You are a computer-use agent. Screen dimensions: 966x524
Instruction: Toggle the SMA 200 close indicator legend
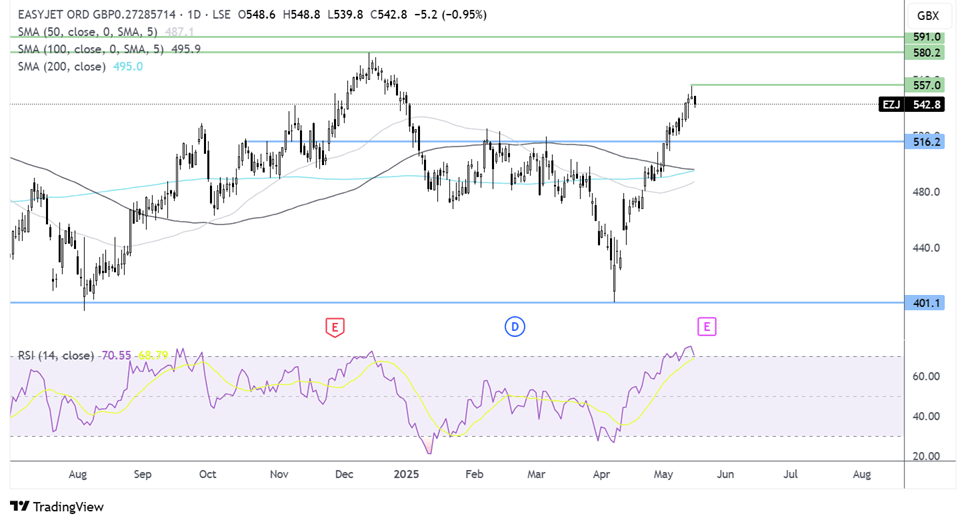tap(62, 66)
